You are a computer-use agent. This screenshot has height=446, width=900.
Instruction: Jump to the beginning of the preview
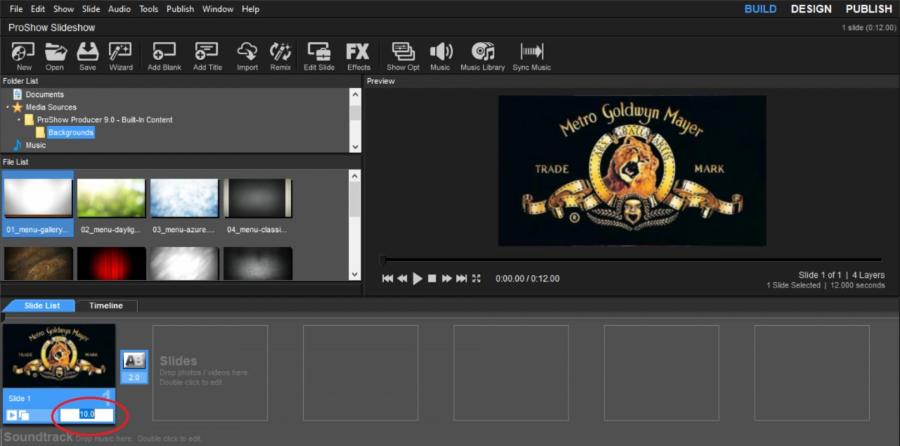click(387, 278)
